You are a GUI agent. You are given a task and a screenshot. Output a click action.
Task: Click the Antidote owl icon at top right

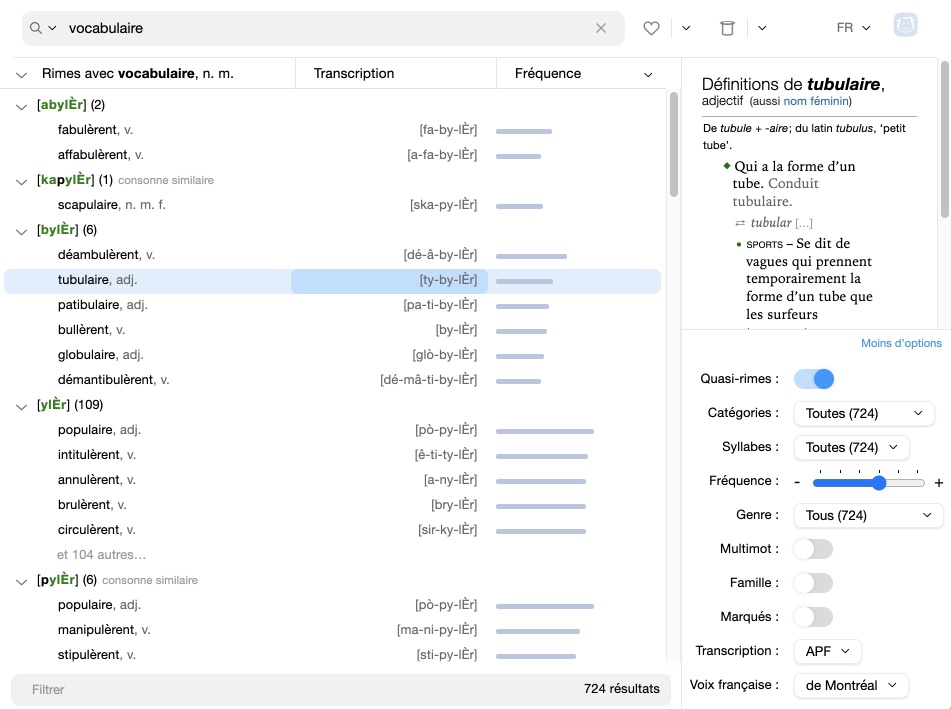pyautogui.click(x=905, y=26)
